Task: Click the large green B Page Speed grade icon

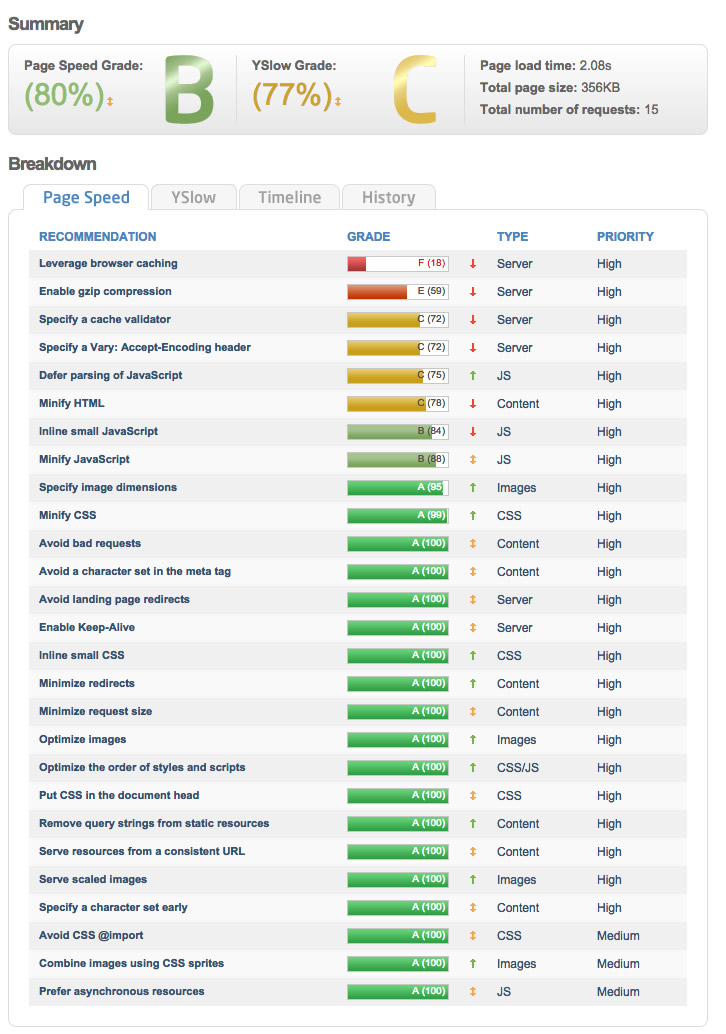Action: (189, 92)
